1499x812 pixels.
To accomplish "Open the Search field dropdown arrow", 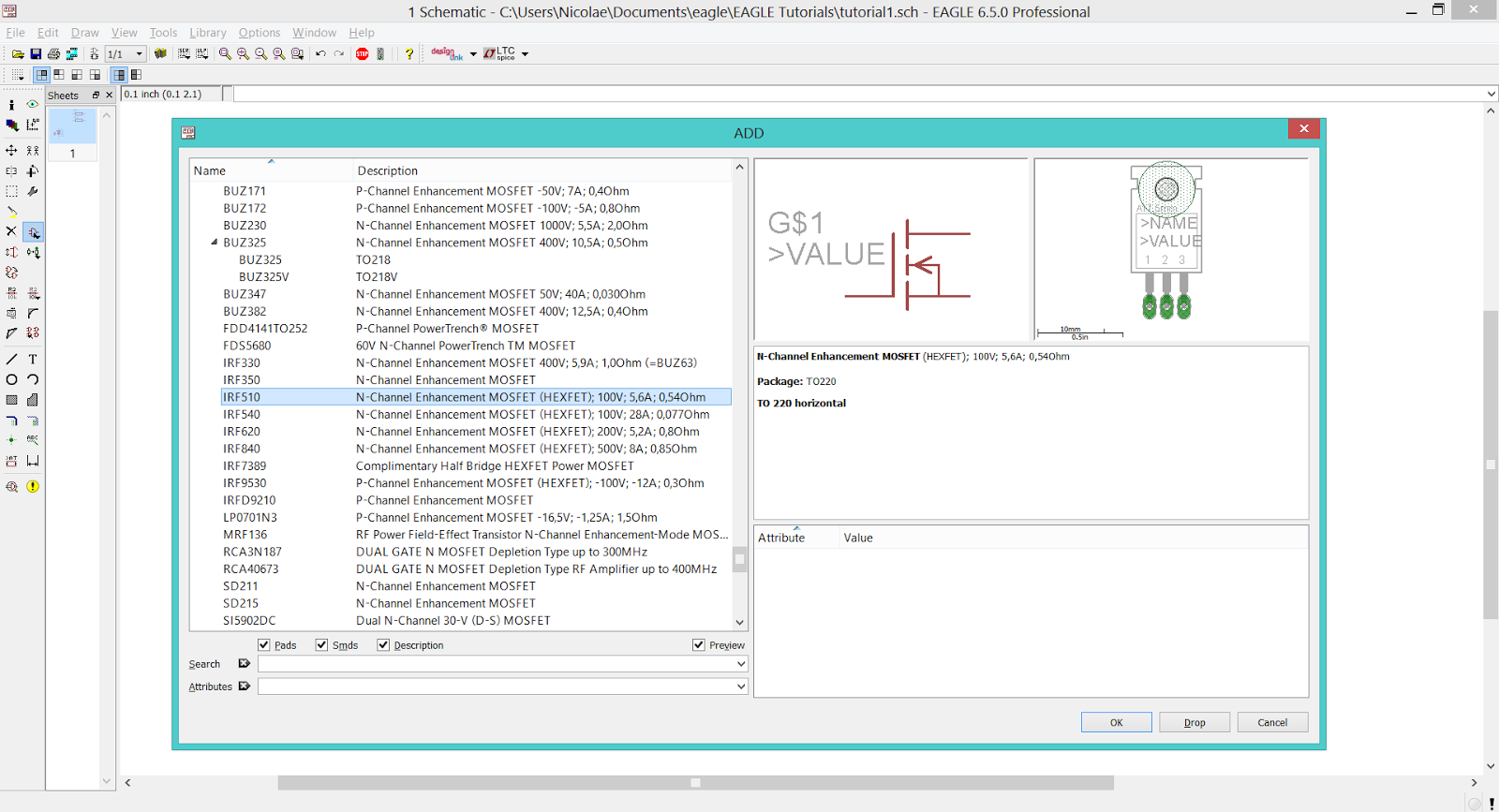I will pos(741,664).
